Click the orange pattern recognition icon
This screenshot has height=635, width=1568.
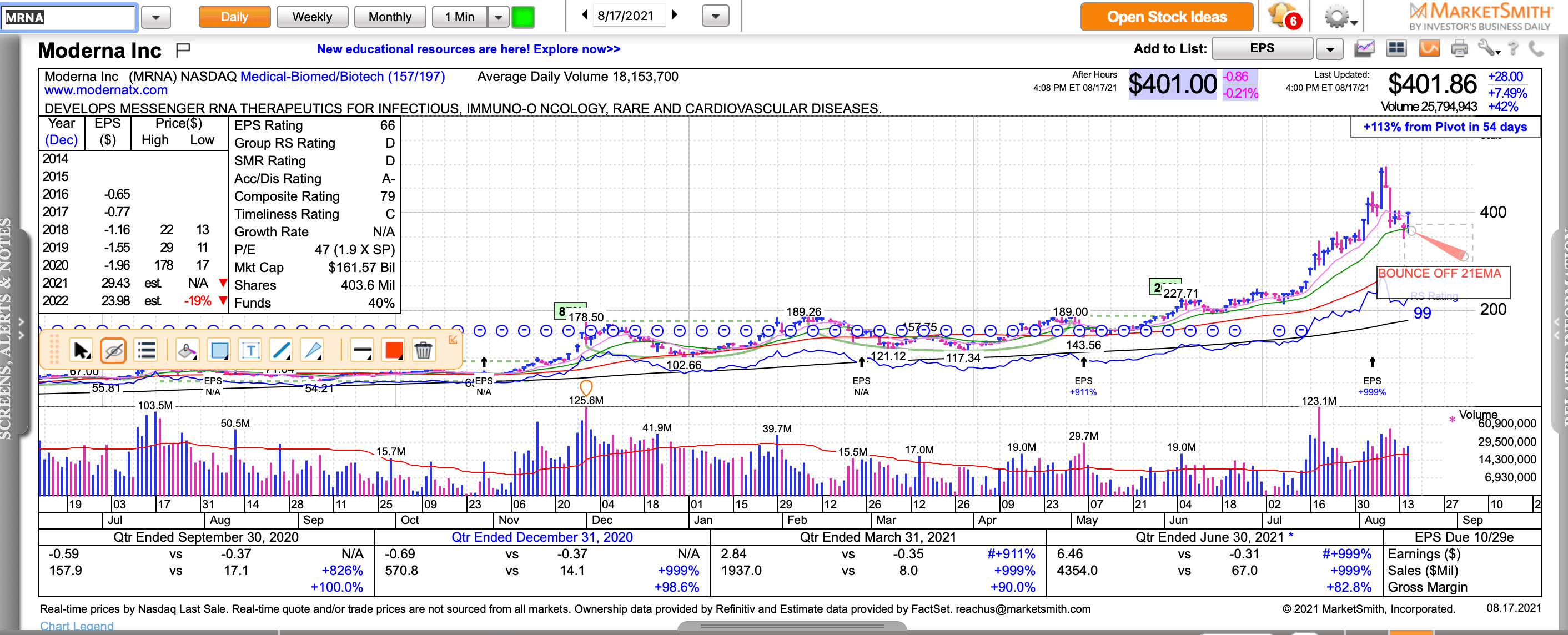pos(1429,48)
